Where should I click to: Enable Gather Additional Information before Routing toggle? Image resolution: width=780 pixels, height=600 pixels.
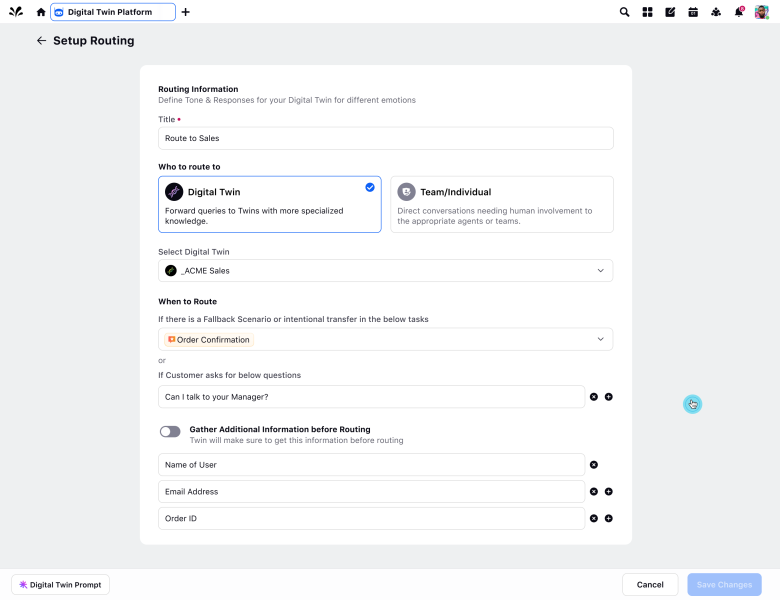(170, 431)
